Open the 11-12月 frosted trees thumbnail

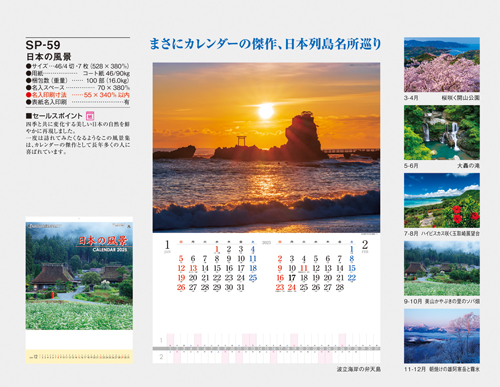(442, 336)
